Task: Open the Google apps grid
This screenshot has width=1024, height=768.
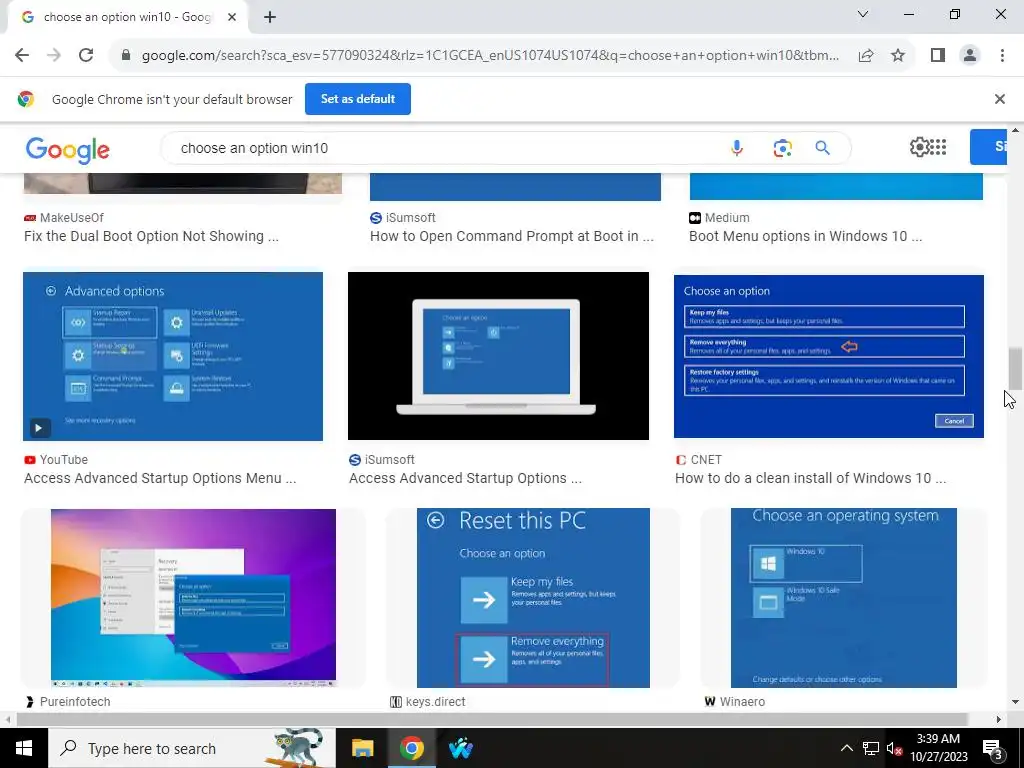Action: [938, 147]
